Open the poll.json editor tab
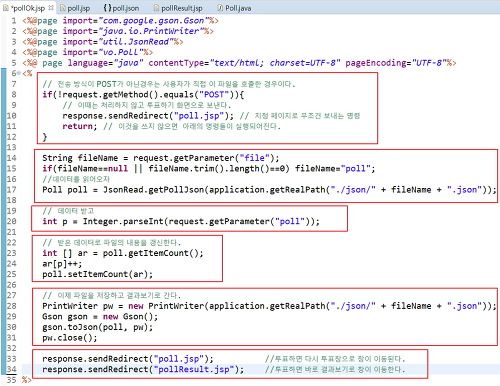Screen dimensions: 500x386 click(x=121, y=8)
